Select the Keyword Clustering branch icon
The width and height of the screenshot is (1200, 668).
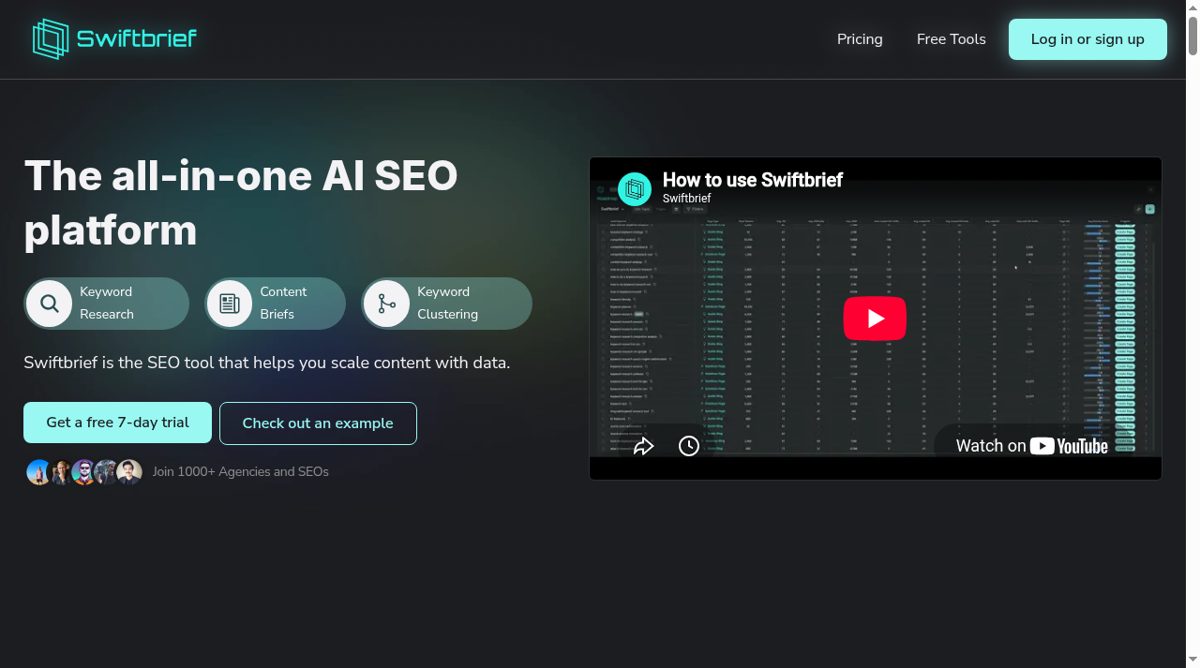tap(386, 303)
